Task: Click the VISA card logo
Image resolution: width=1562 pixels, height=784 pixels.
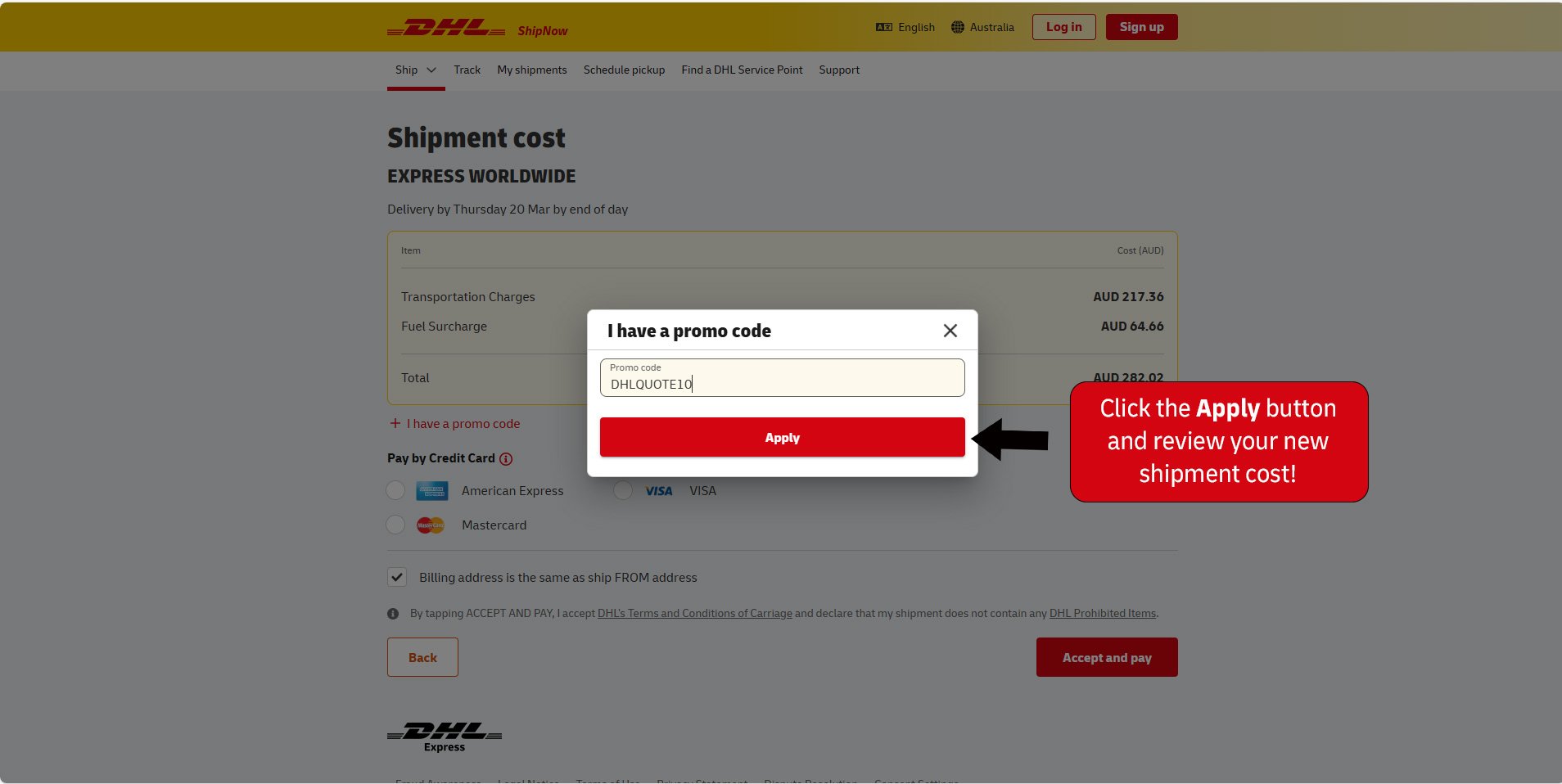Action: point(659,491)
